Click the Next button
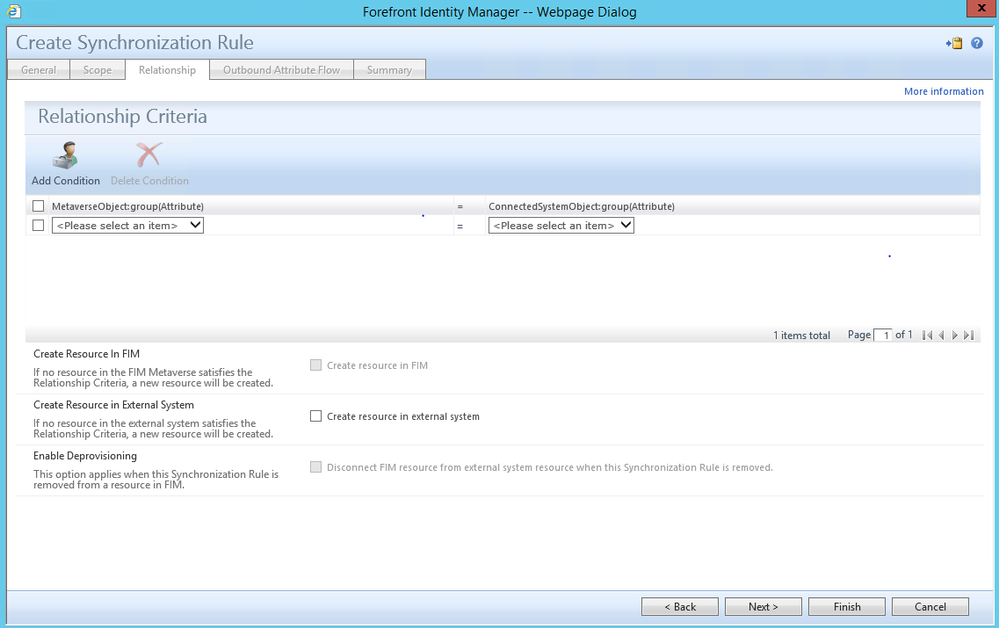Image resolution: width=999 pixels, height=628 pixels. point(763,607)
